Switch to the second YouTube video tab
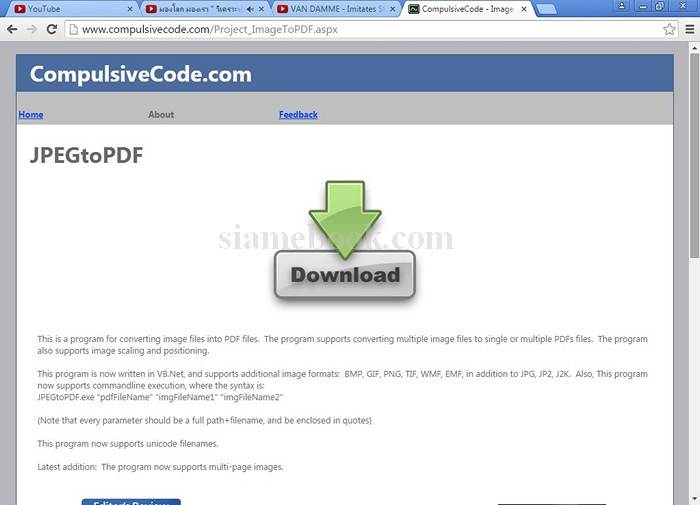The image size is (700, 505). [205, 9]
